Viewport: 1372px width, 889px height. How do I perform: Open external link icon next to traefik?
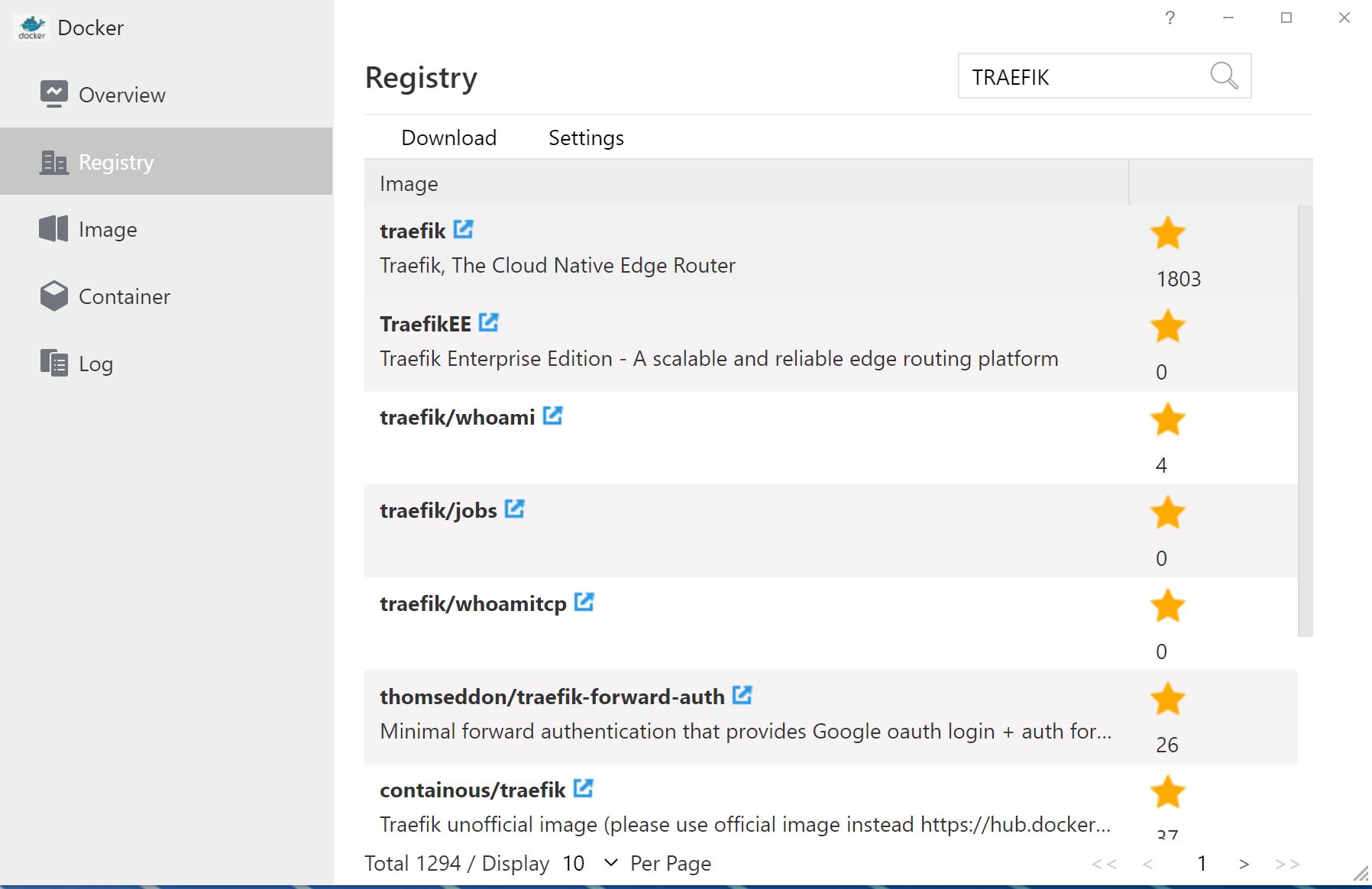[x=464, y=229]
